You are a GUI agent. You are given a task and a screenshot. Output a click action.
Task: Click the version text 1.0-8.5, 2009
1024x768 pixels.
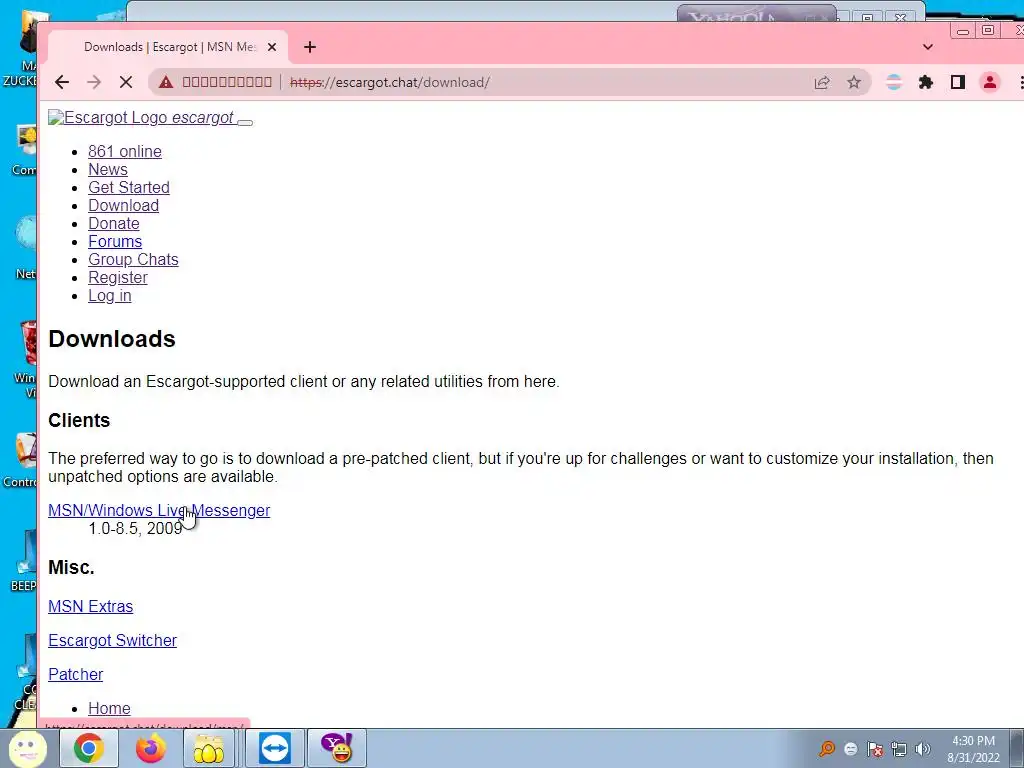click(135, 528)
